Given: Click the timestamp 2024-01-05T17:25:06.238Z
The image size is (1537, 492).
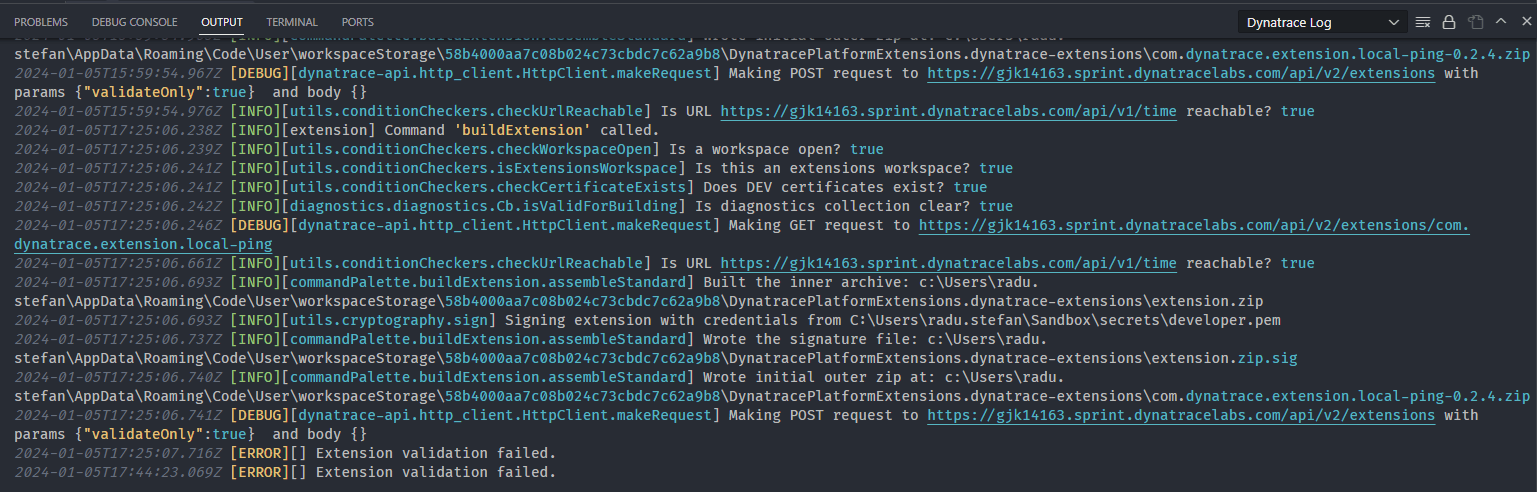Looking at the screenshot, I should (119, 130).
